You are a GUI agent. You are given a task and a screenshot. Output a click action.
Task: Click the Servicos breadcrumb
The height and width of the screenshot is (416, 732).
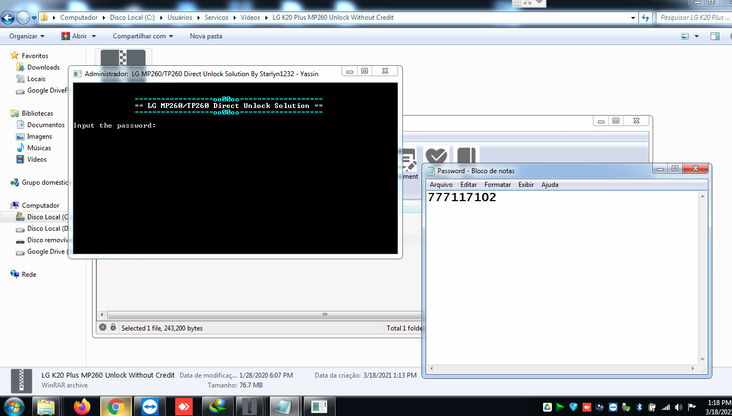(x=216, y=17)
